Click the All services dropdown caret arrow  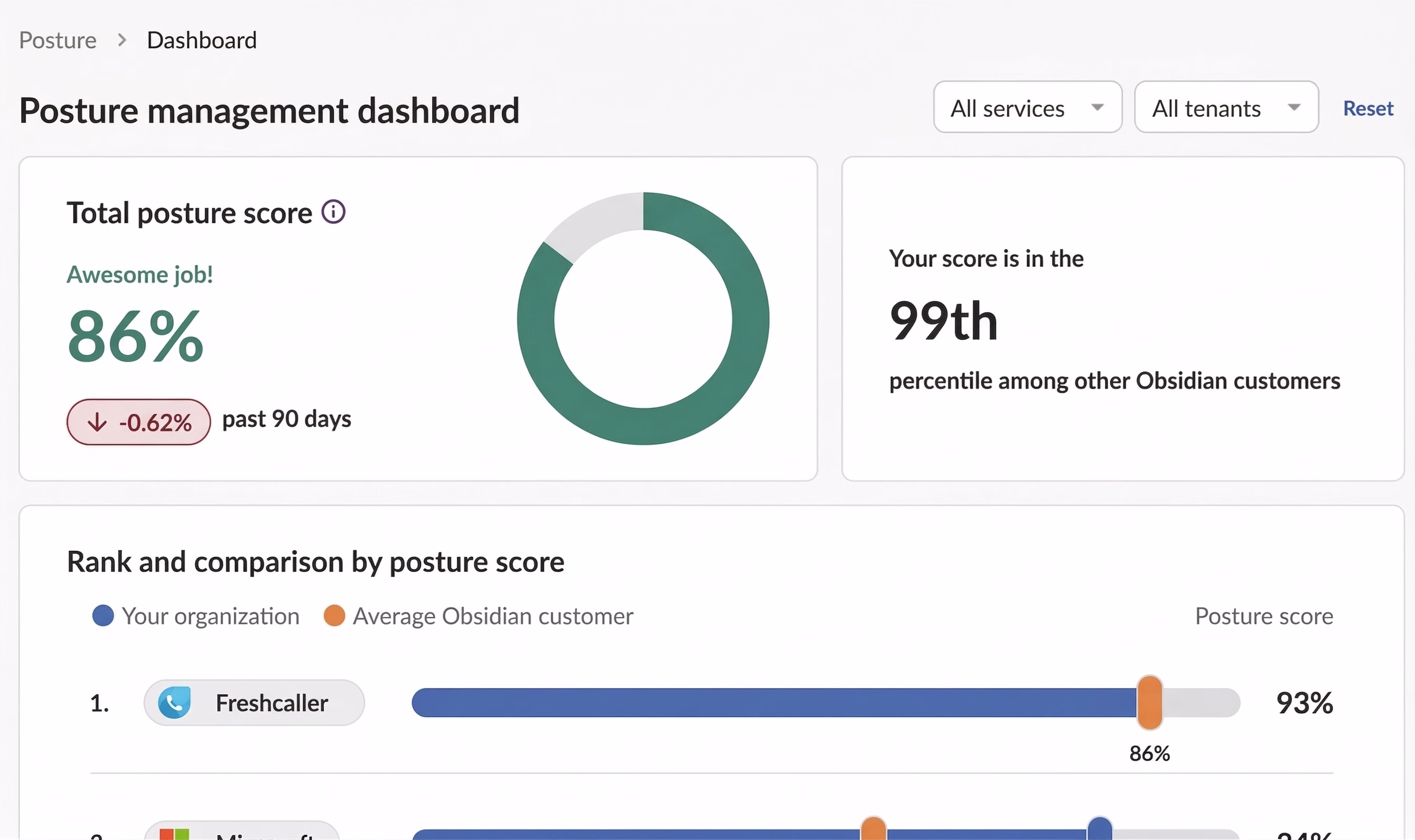tap(1098, 107)
